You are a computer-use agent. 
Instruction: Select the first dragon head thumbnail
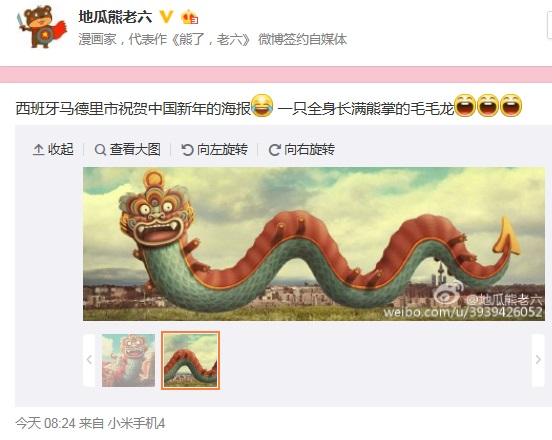click(128, 360)
